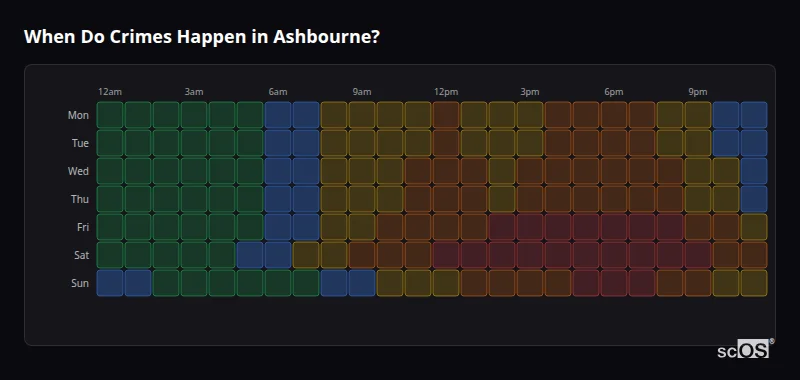
Task: Click the Friday 12pm heatmap cell
Action: [446, 227]
